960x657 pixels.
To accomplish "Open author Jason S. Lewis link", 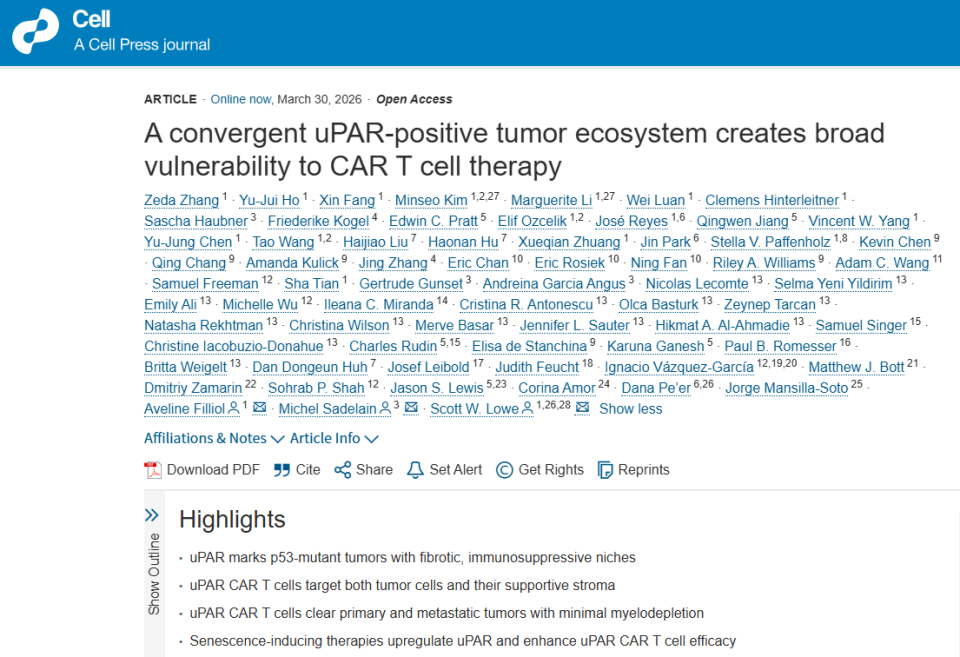I will 437,388.
